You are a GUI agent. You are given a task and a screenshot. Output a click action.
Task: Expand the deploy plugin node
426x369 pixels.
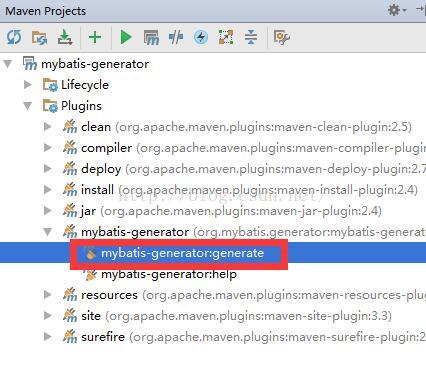48,169
